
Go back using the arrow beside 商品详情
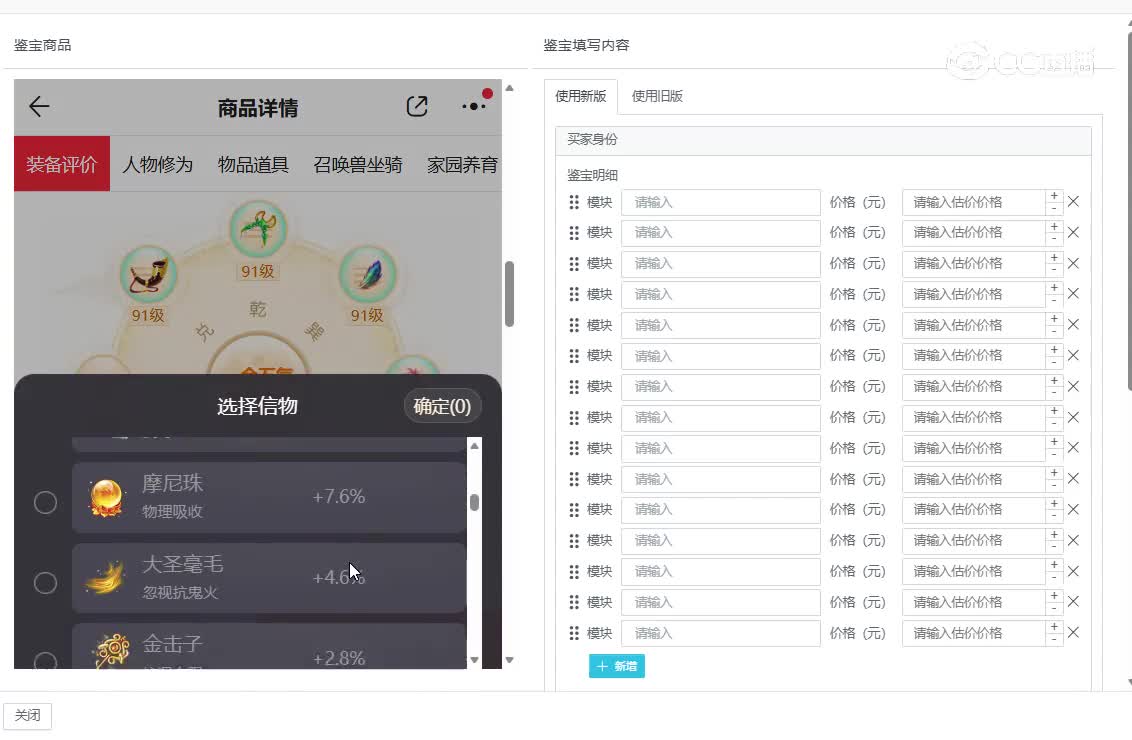pyautogui.click(x=39, y=107)
